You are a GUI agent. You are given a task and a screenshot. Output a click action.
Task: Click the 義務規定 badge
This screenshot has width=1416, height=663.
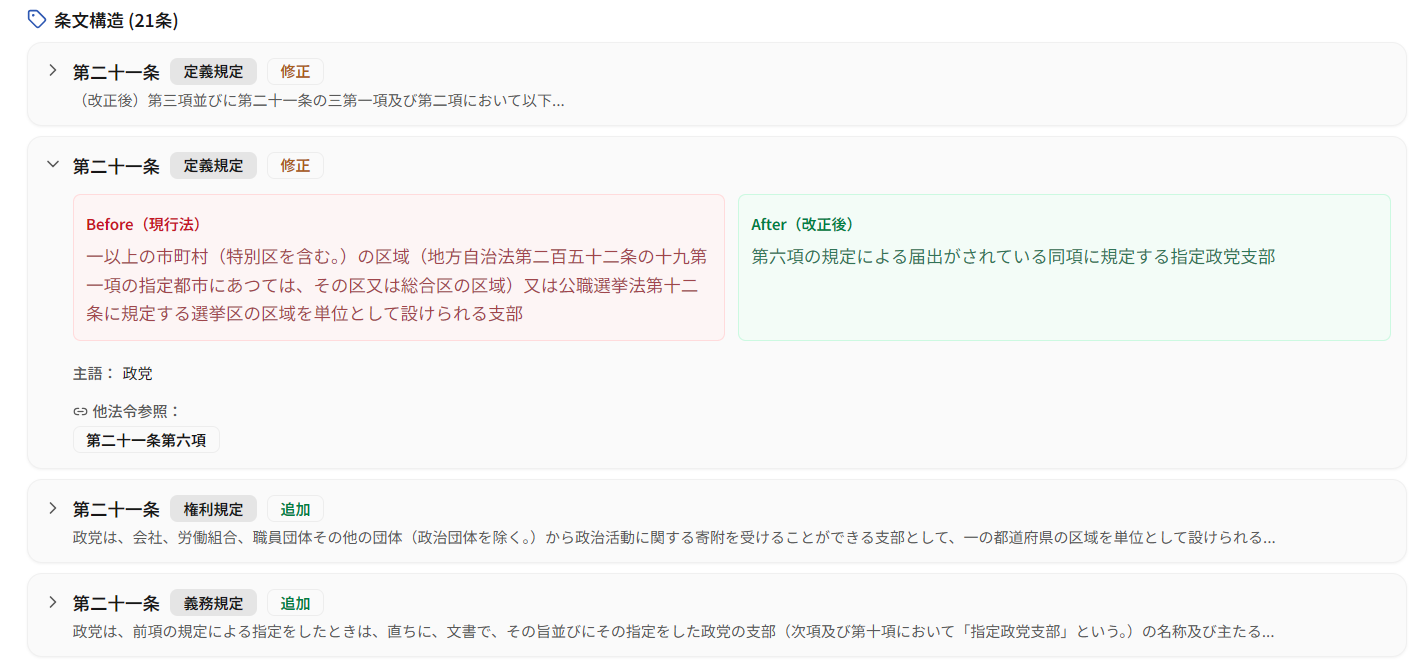pyautogui.click(x=213, y=603)
